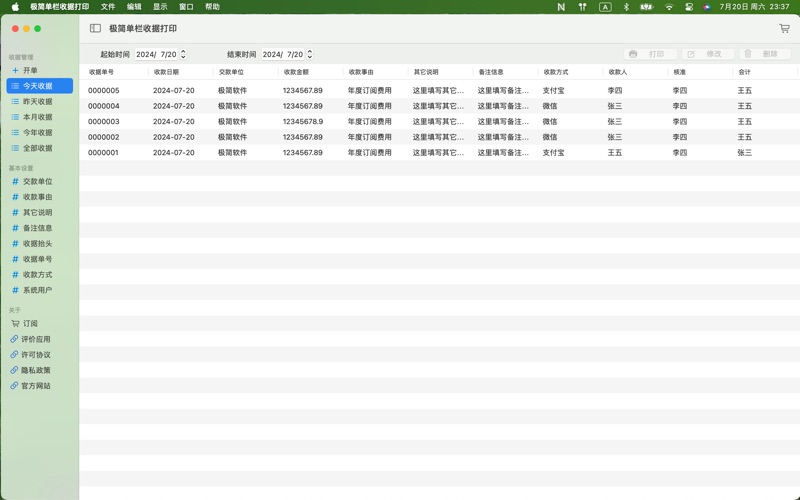Click the 打印 button
This screenshot has height=500, width=800.
click(650, 54)
